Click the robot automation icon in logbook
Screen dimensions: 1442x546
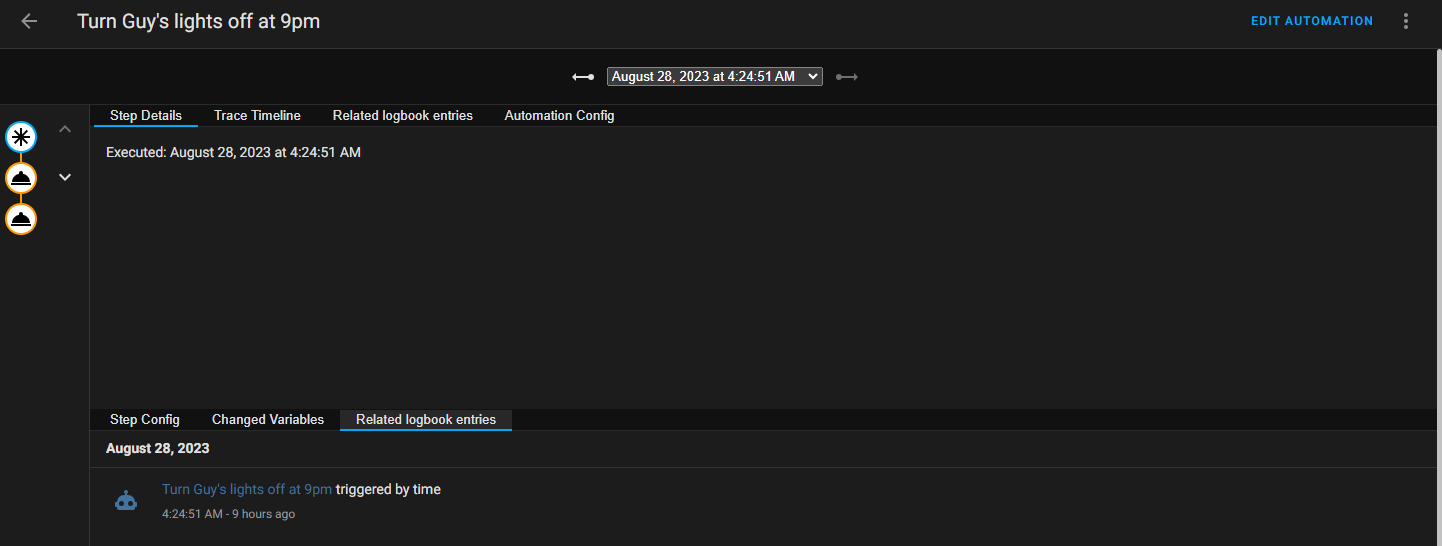pyautogui.click(x=126, y=501)
